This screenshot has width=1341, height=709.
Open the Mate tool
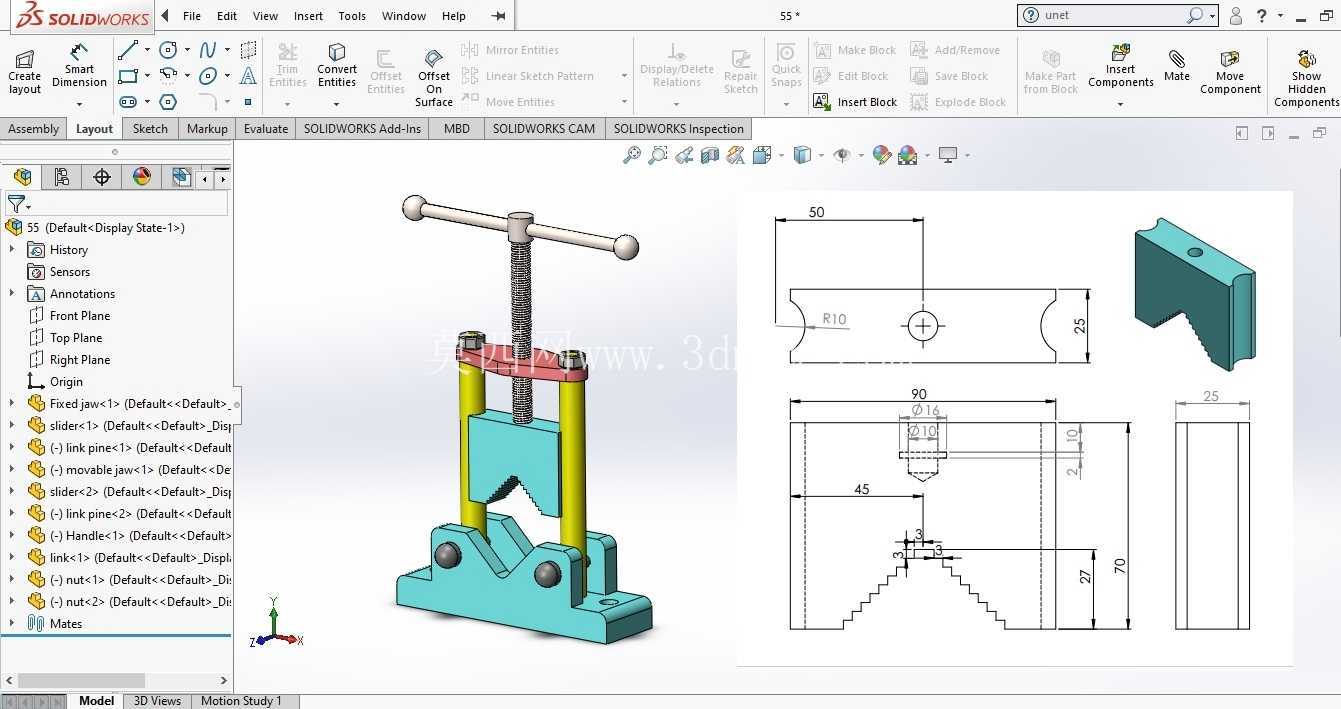pos(1177,65)
